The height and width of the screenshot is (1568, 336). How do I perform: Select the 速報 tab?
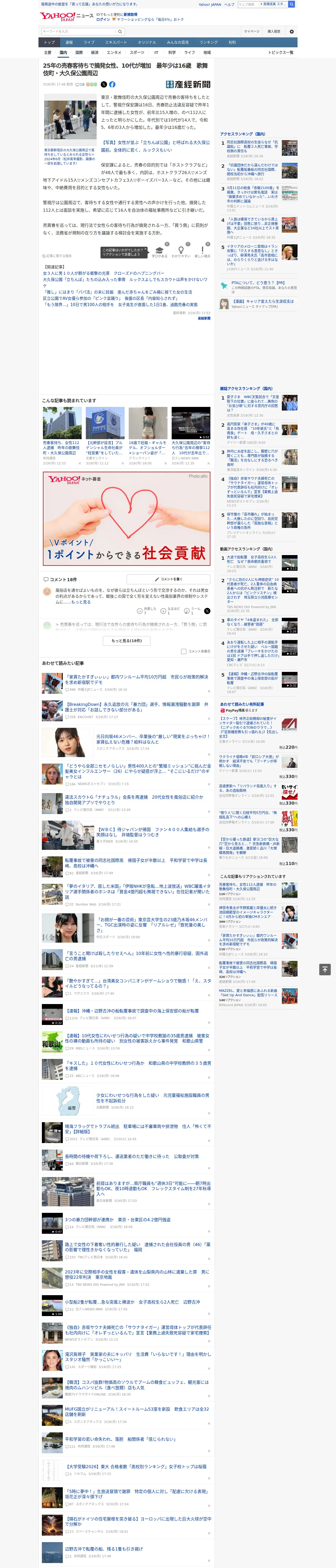tap(69, 42)
